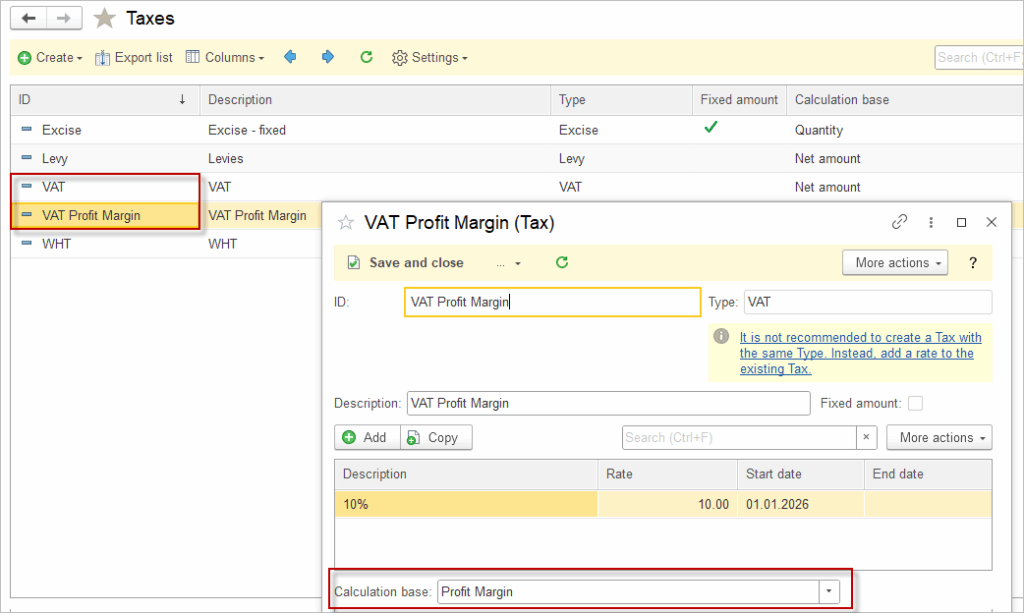This screenshot has width=1024, height=613.
Task: Refresh the VAT Profit Margin form
Action: [x=562, y=263]
